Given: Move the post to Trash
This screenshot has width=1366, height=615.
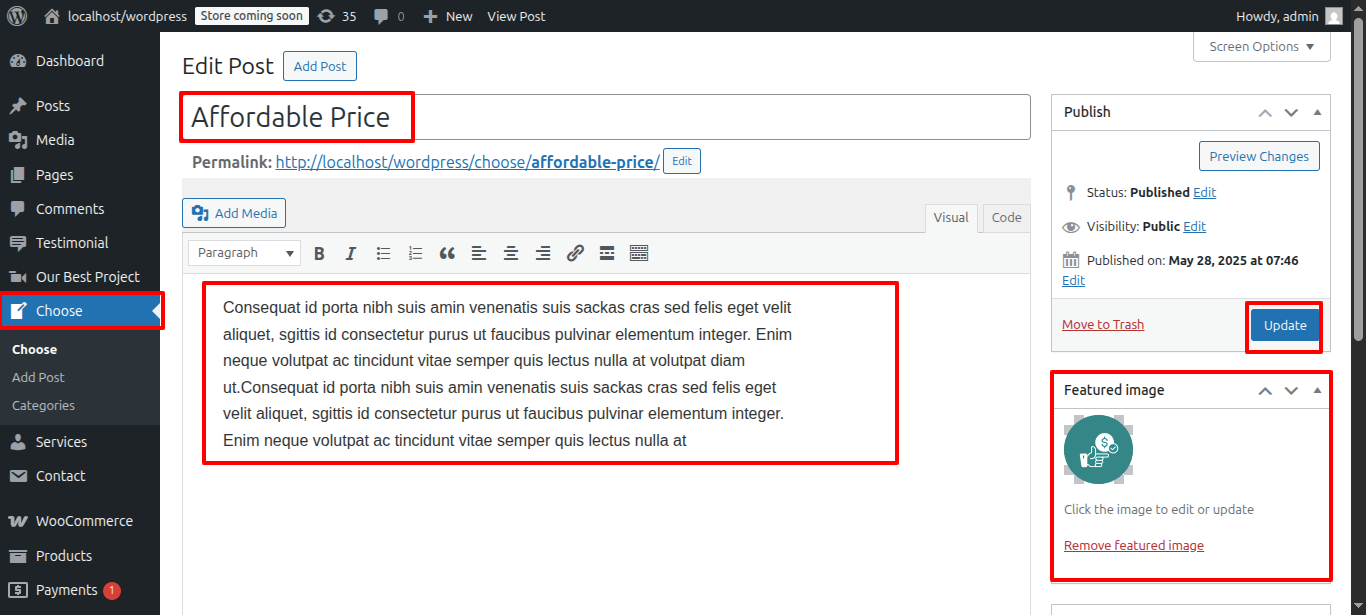Looking at the screenshot, I should 1103,324.
